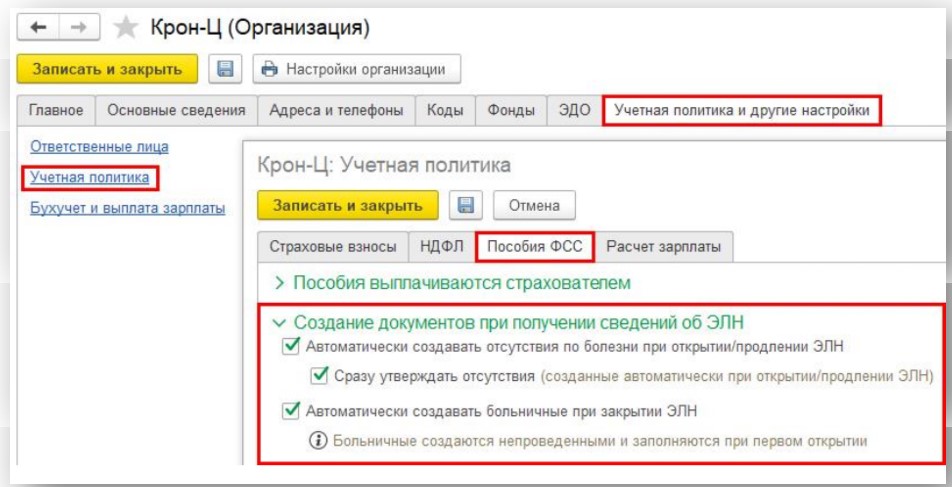The image size is (952, 487).
Task: Switch to the Страховые взносы tab
Action: [332, 246]
